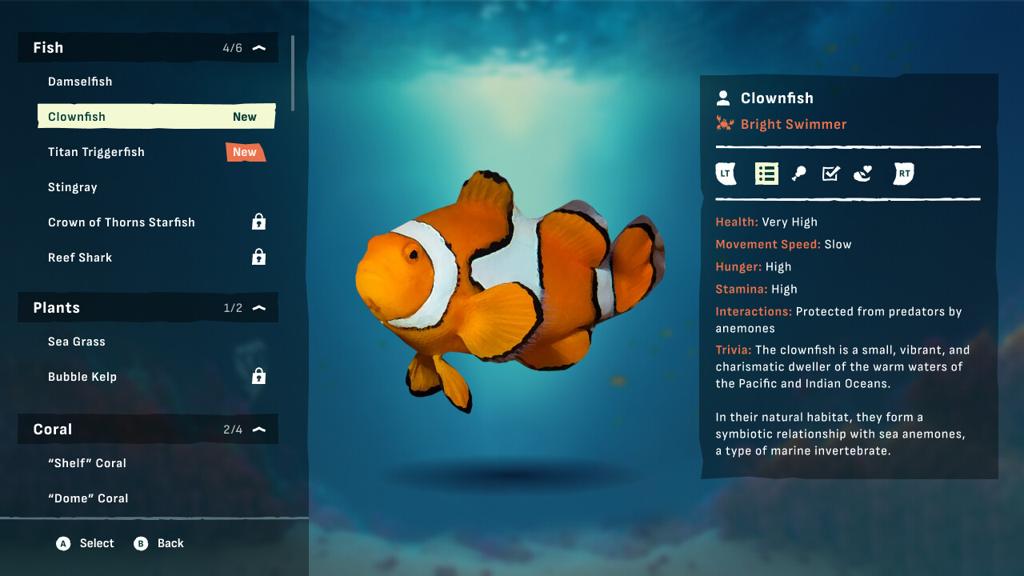Image resolution: width=1024 pixels, height=576 pixels.
Task: Switch to the food drumstick tab
Action: click(799, 174)
